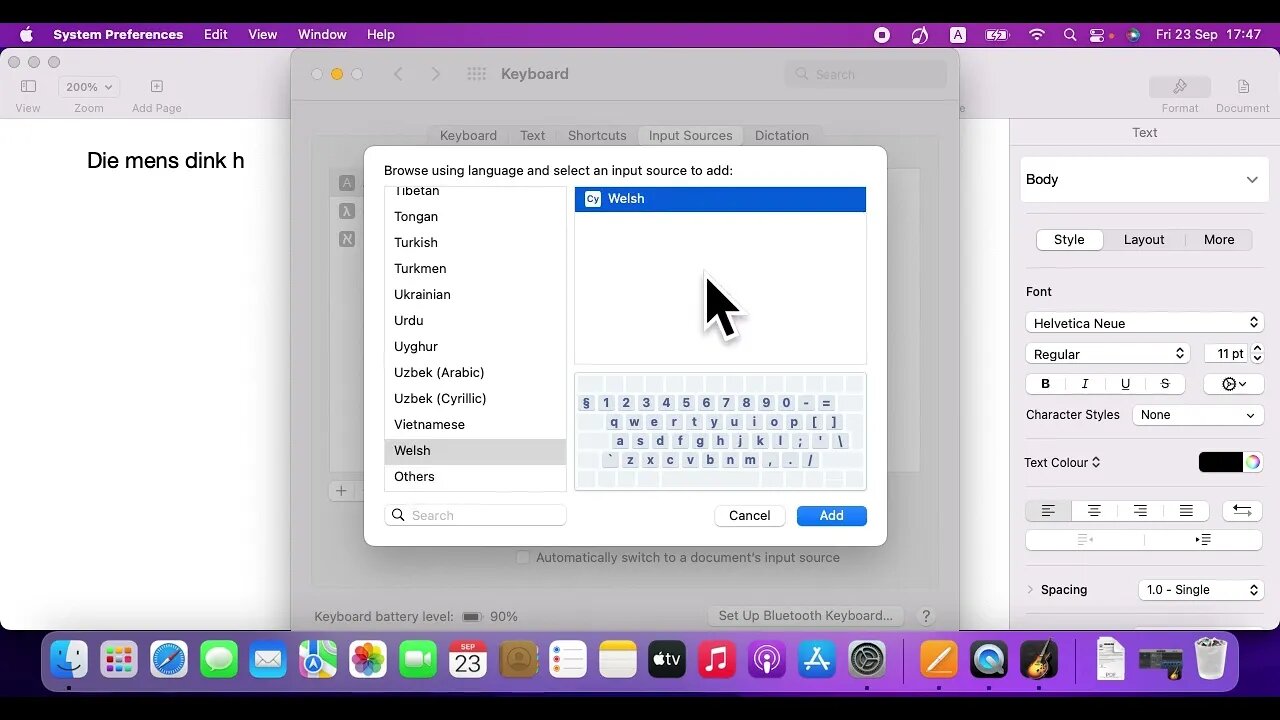Open Spotlight search in menu bar
The height and width of the screenshot is (720, 1280).
click(1070, 34)
